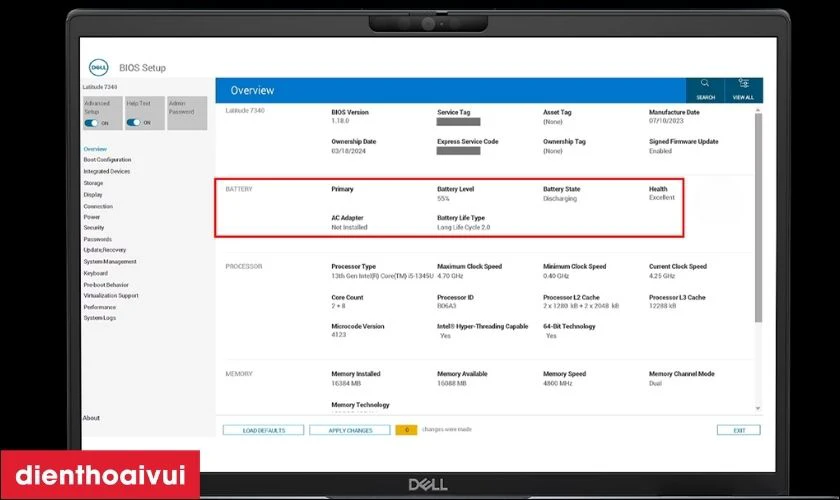Viewport: 840px width, 500px height.
Task: Select the Power settings entry
Action: click(x=91, y=216)
